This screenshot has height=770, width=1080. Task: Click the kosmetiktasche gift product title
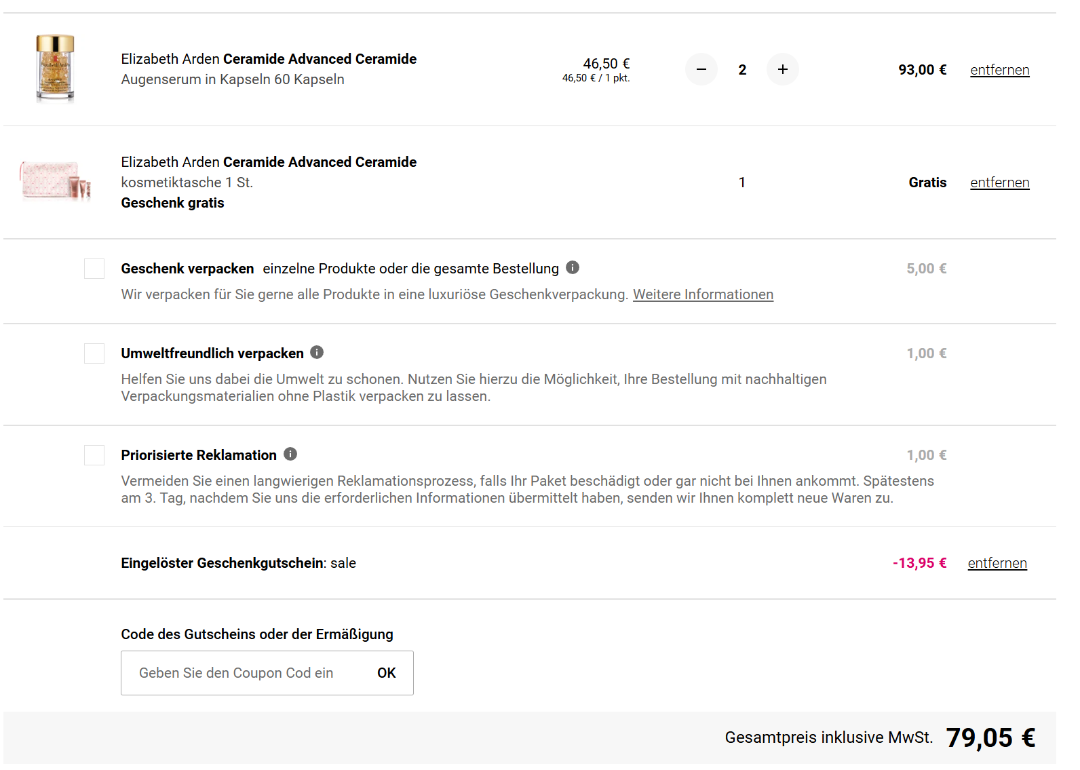[268, 162]
